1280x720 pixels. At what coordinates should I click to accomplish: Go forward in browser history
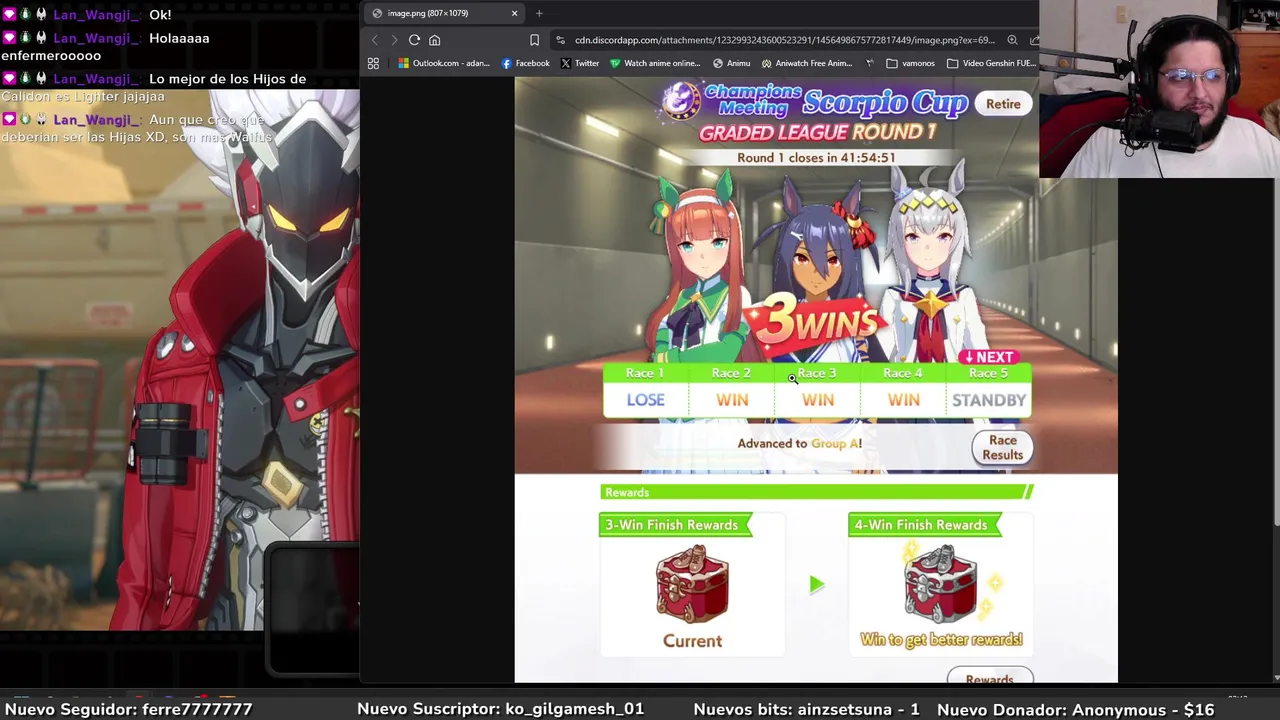394,40
